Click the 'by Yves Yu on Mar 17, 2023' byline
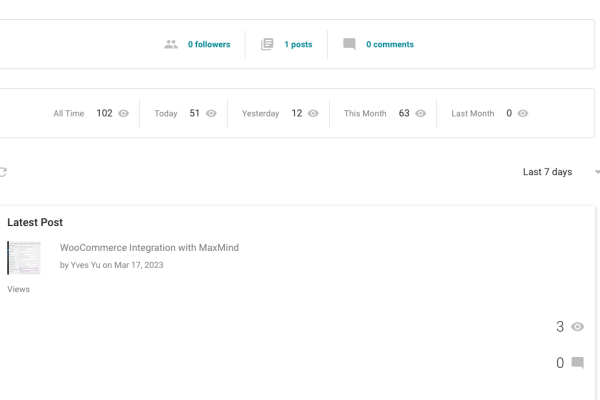600x400 pixels. (111, 265)
